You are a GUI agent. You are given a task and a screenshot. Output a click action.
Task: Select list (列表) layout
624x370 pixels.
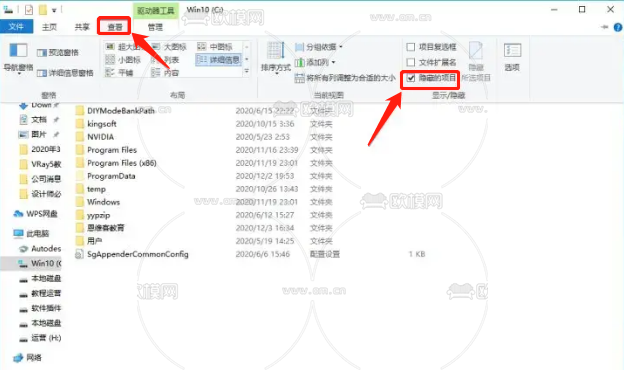[x=166, y=60]
